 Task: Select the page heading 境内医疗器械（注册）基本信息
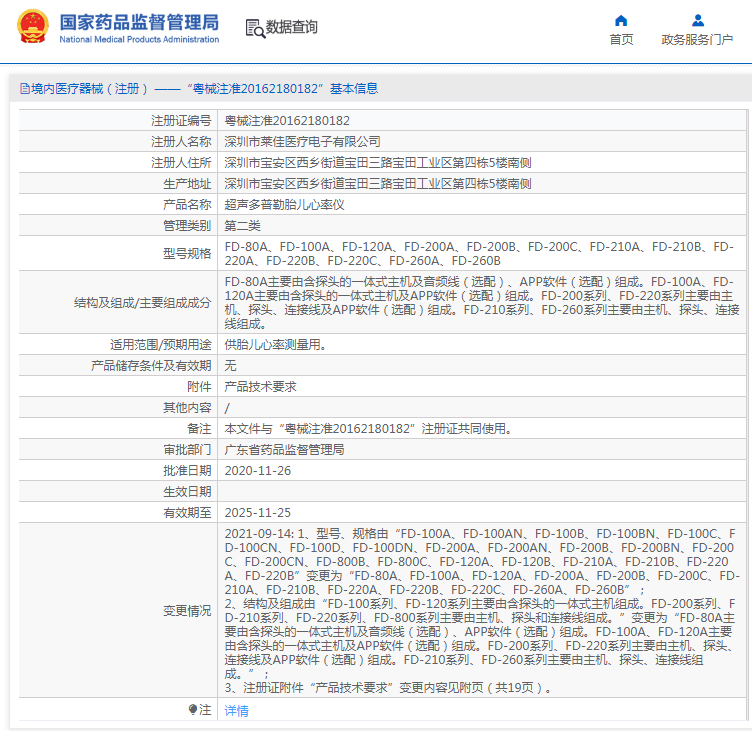pos(199,89)
